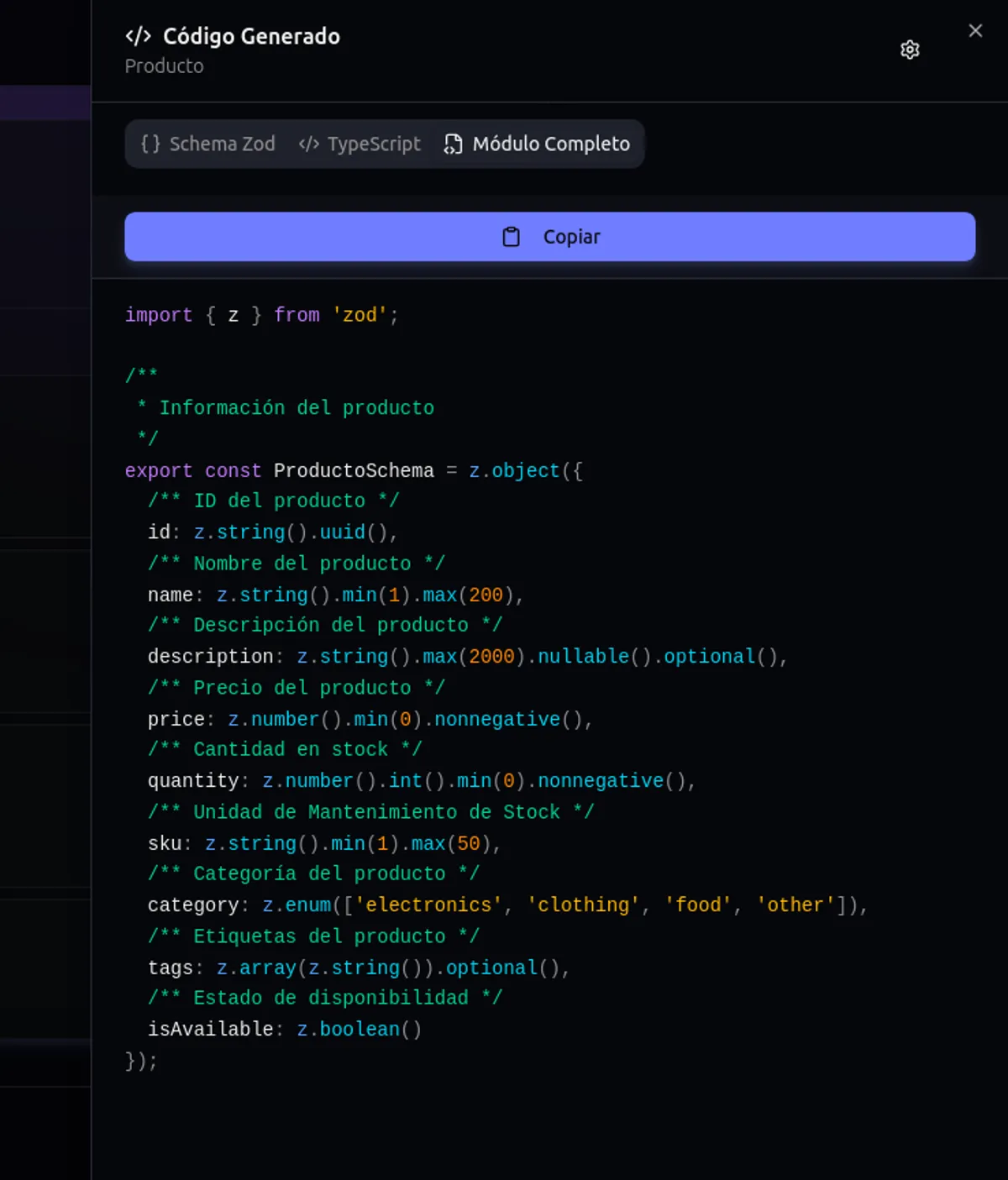1008x1180 pixels.
Task: Click the isAvailable boolean line
Action: coord(284,1030)
